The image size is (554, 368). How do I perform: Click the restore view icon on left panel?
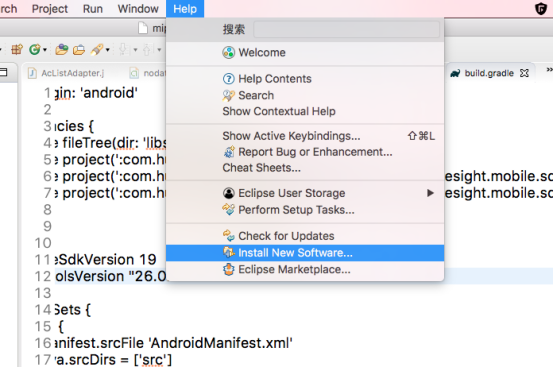(4, 72)
